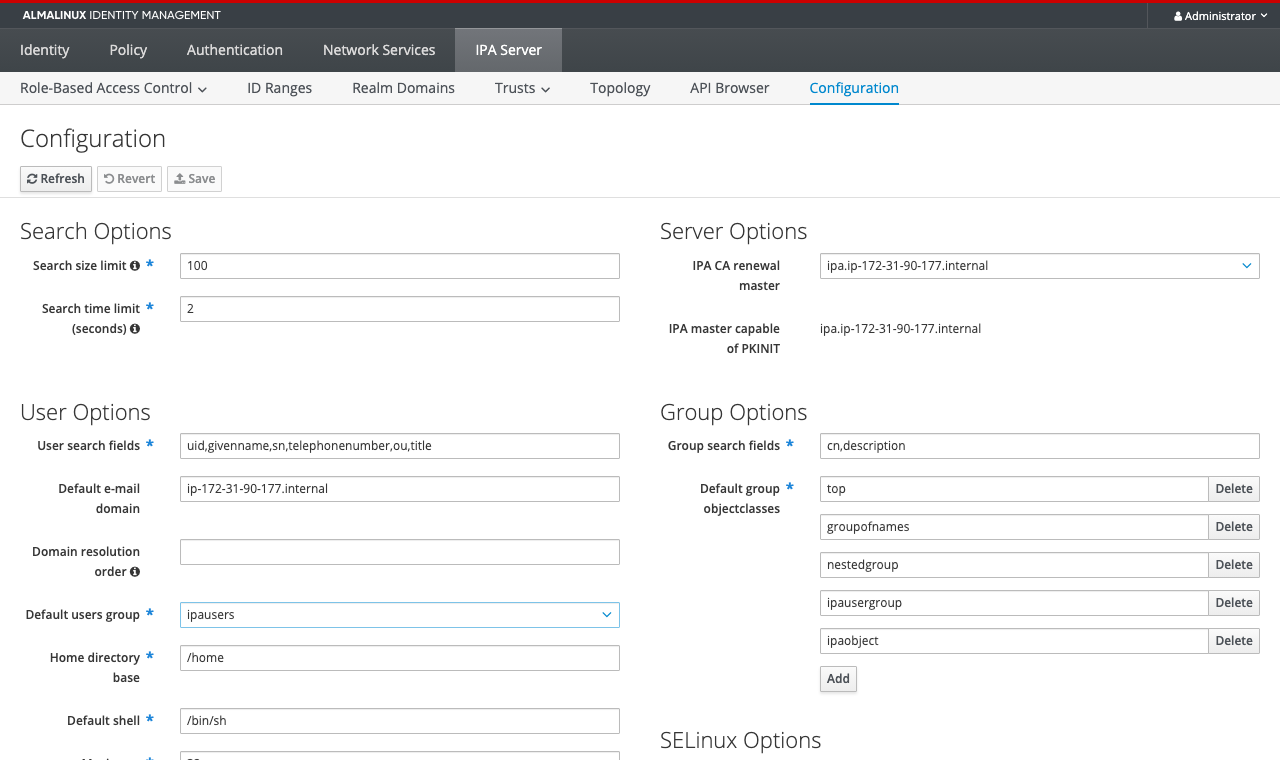Delete the 'ipaobject' objectclass
The height and width of the screenshot is (760, 1280).
pyautogui.click(x=1234, y=641)
